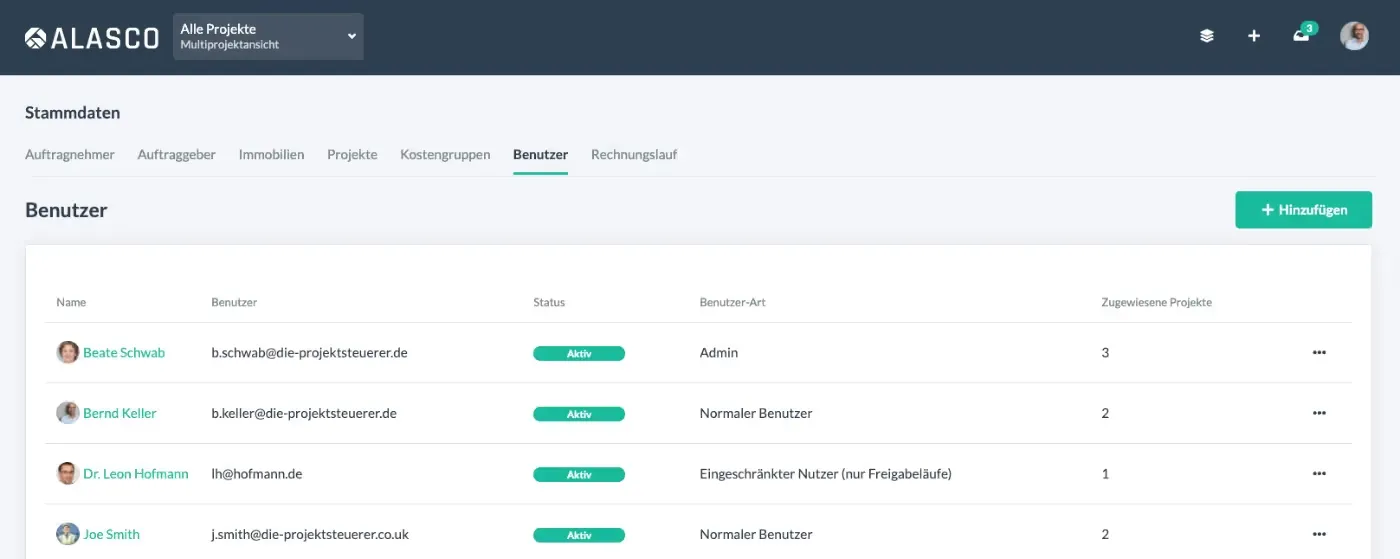Select the Immobilien tab
Image resolution: width=1400 pixels, height=559 pixels.
[271, 155]
